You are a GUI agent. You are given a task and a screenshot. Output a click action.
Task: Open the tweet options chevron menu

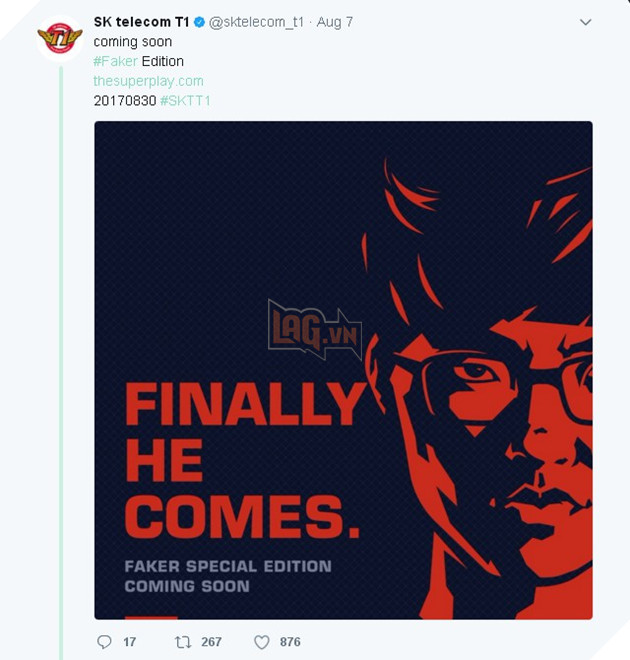[x=586, y=22]
